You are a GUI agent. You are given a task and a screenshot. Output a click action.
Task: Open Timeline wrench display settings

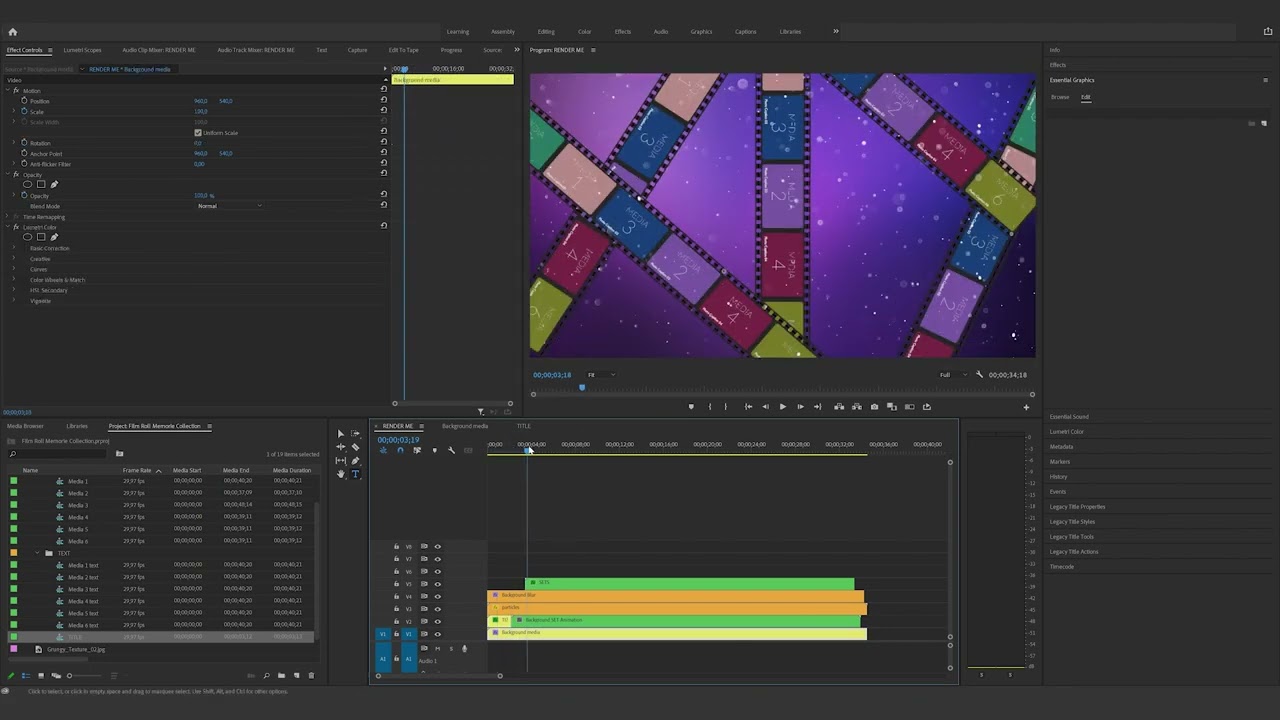[x=451, y=451]
